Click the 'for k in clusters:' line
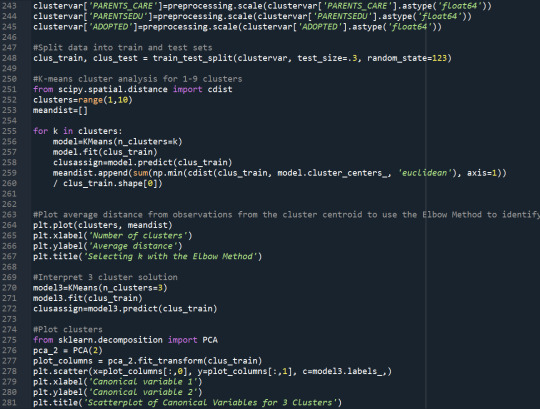The width and height of the screenshot is (540, 409). pyautogui.click(x=77, y=131)
